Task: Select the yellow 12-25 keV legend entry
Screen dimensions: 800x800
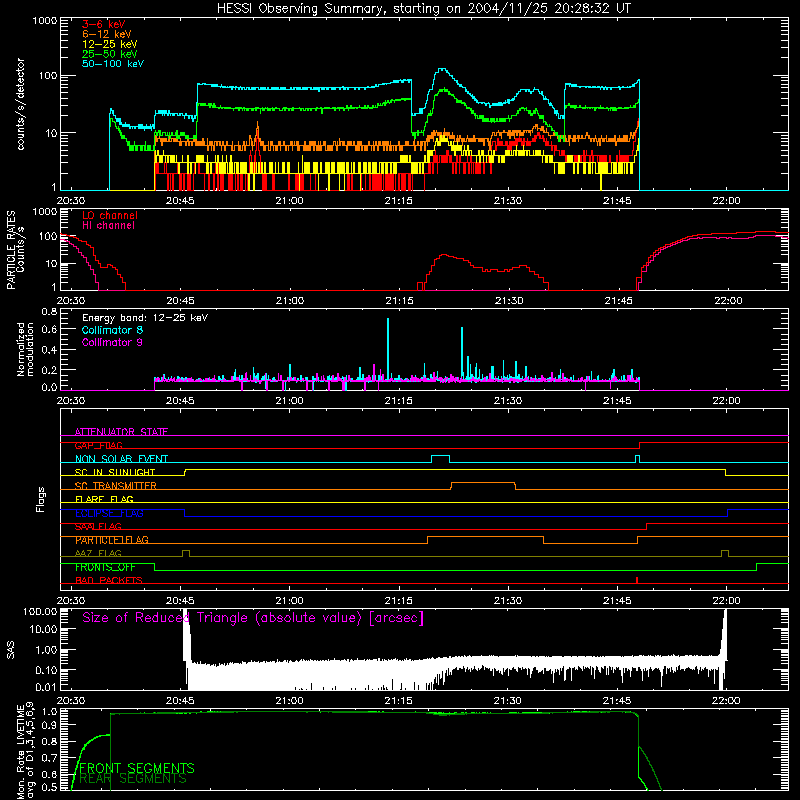Action: pos(110,44)
